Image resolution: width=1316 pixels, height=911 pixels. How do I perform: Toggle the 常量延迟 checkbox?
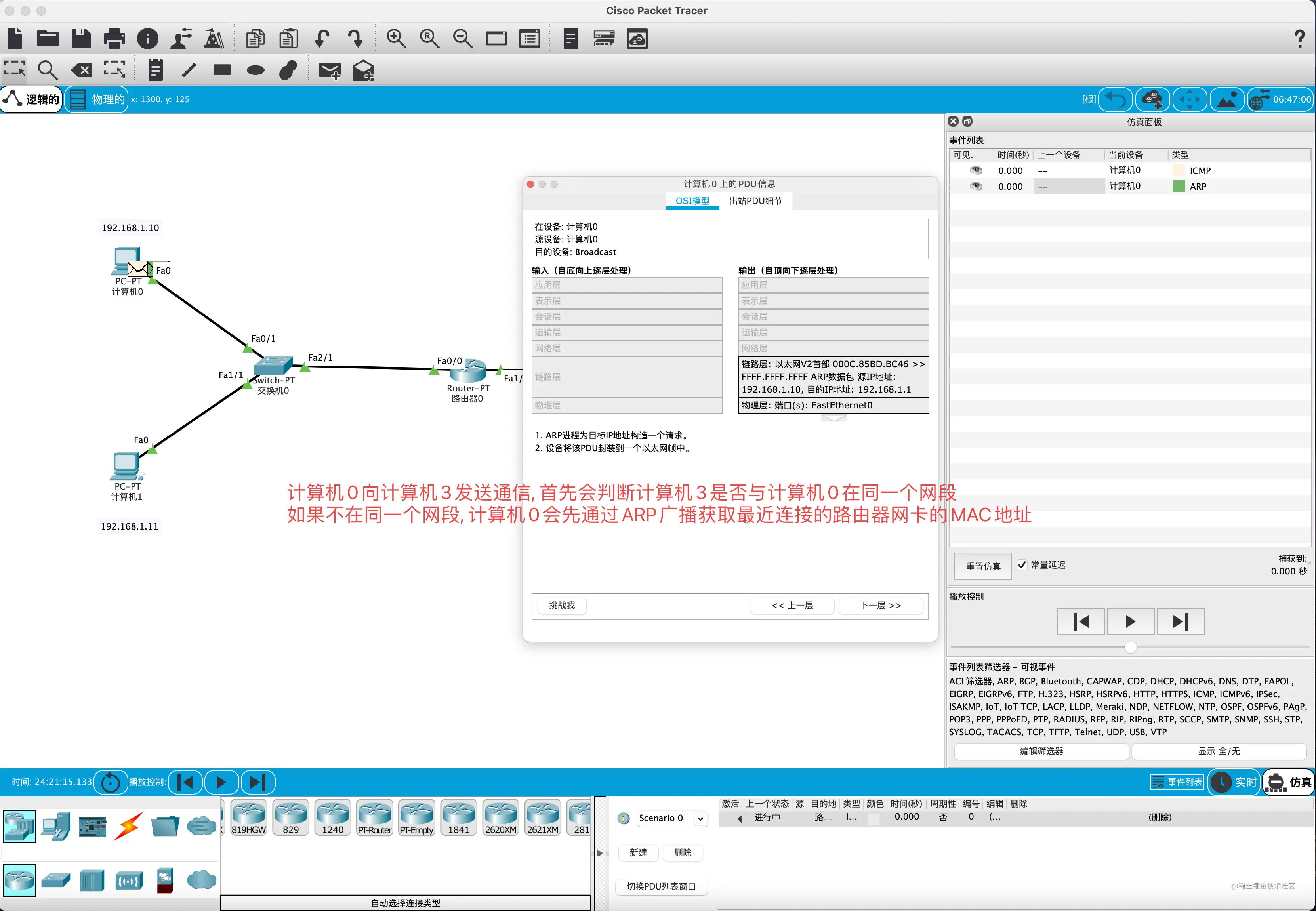click(1021, 564)
